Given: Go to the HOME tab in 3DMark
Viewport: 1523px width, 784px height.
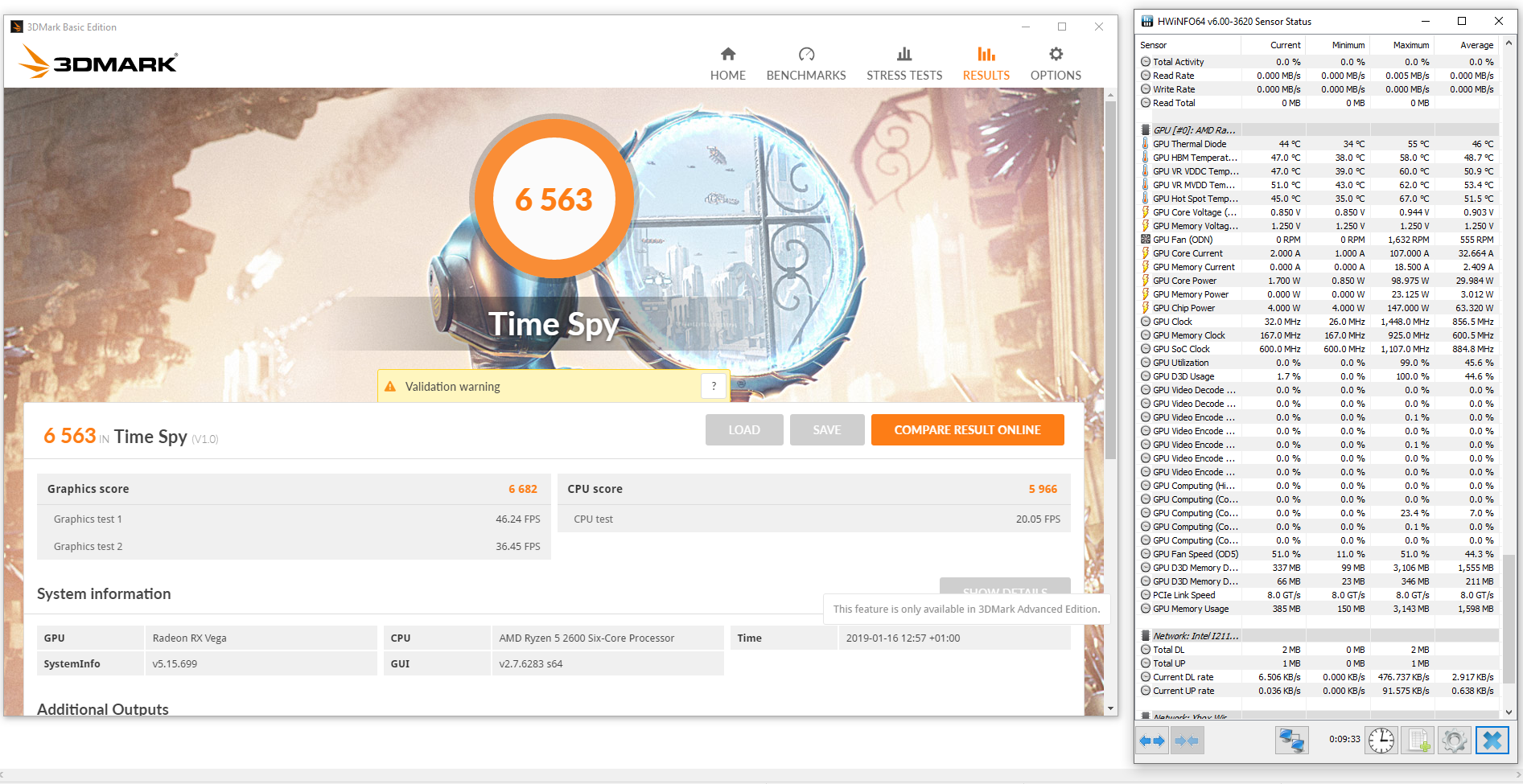Looking at the screenshot, I should [x=728, y=64].
